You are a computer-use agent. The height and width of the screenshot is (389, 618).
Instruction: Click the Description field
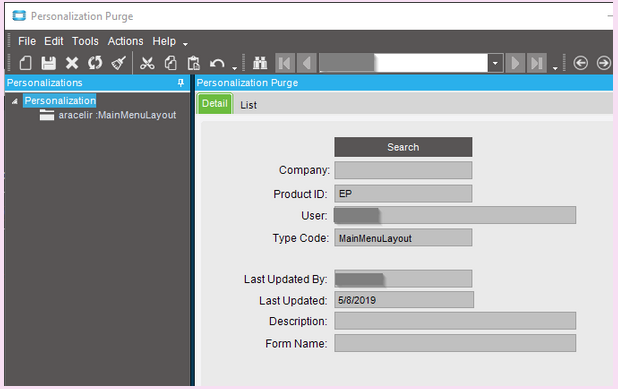(x=455, y=321)
